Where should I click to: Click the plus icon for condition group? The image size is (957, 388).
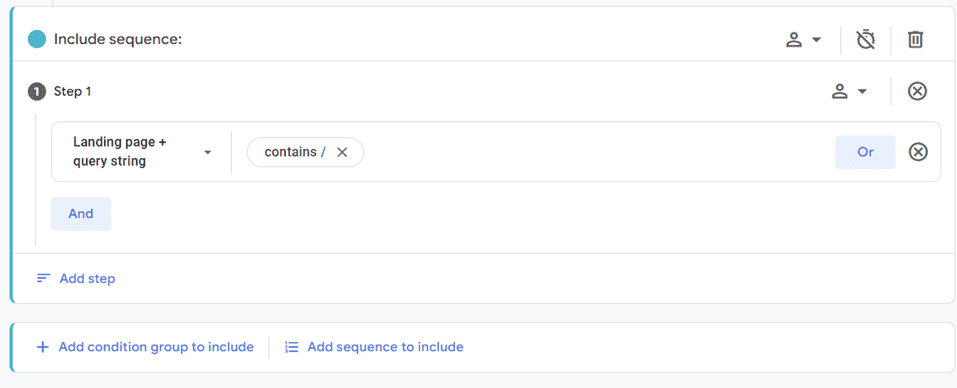click(x=42, y=347)
